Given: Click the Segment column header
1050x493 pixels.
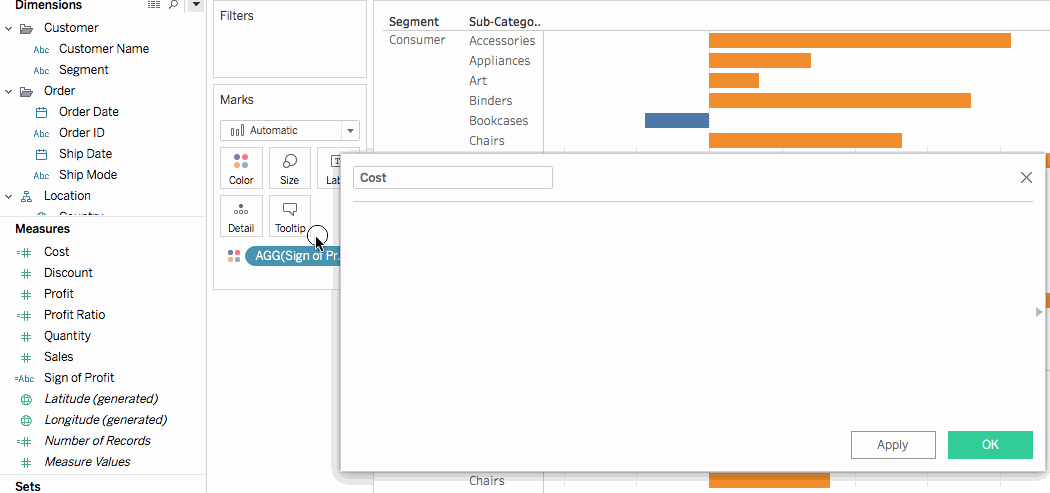Looking at the screenshot, I should click(413, 21).
